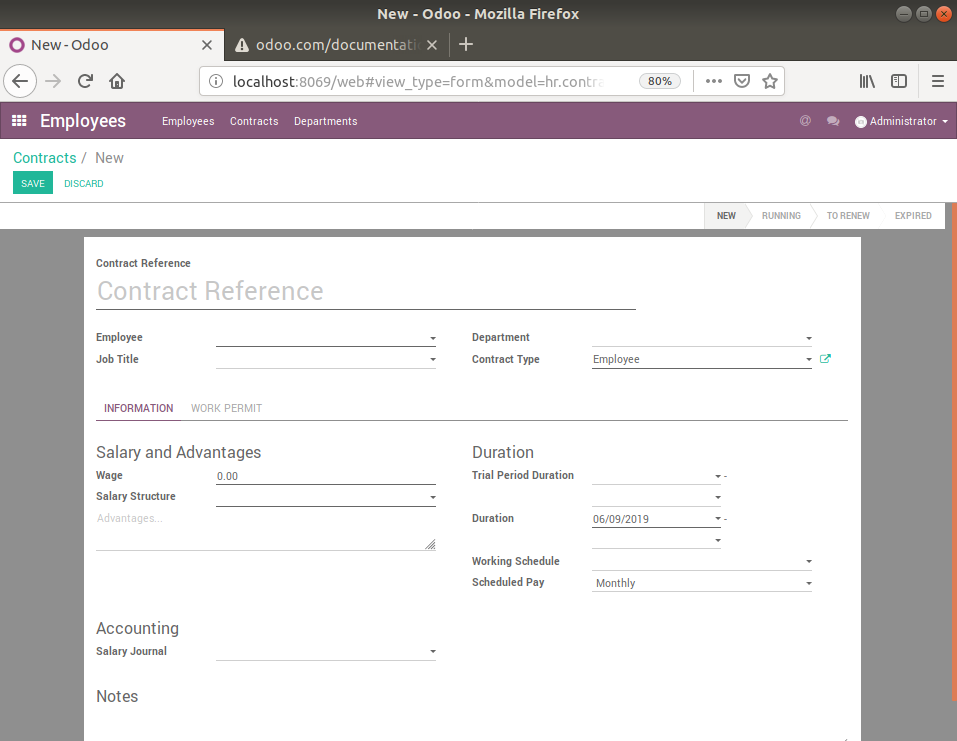This screenshot has width=957, height=741.
Task: Switch to the Work Permit tab
Action: pyautogui.click(x=226, y=408)
